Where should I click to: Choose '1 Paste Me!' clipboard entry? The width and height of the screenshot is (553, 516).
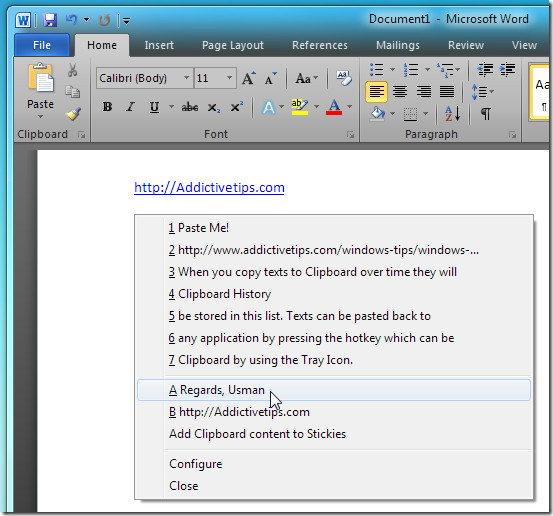tap(333, 228)
